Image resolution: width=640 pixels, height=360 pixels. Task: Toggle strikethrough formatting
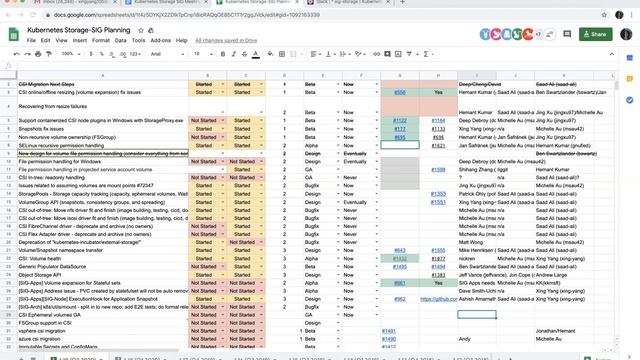point(244,54)
